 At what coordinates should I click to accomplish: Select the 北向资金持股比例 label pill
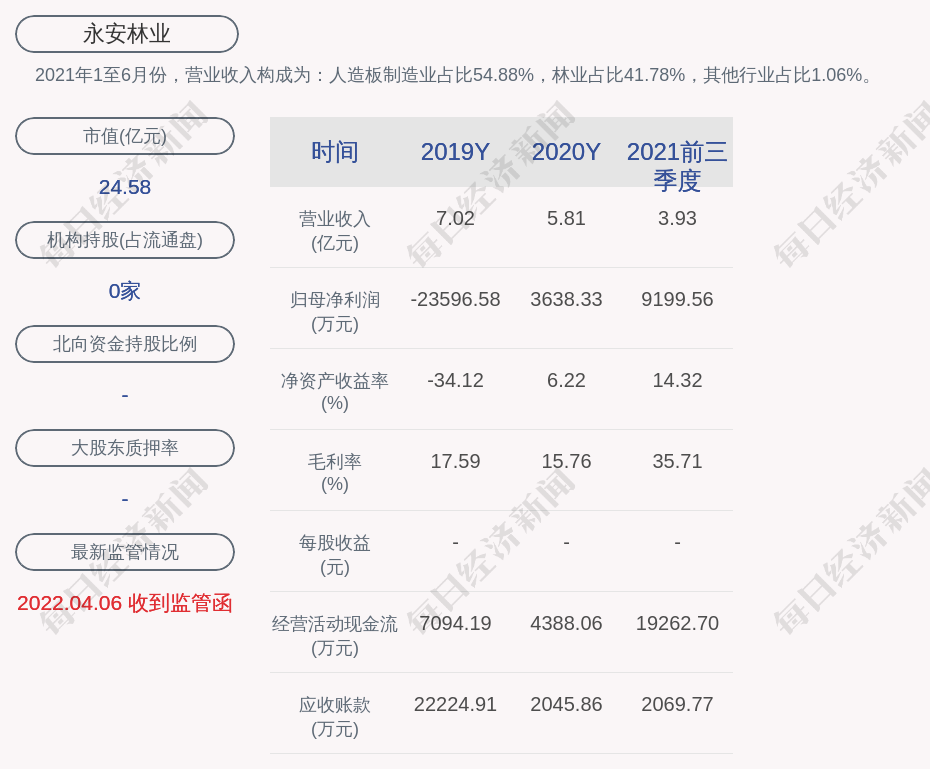pos(125,344)
